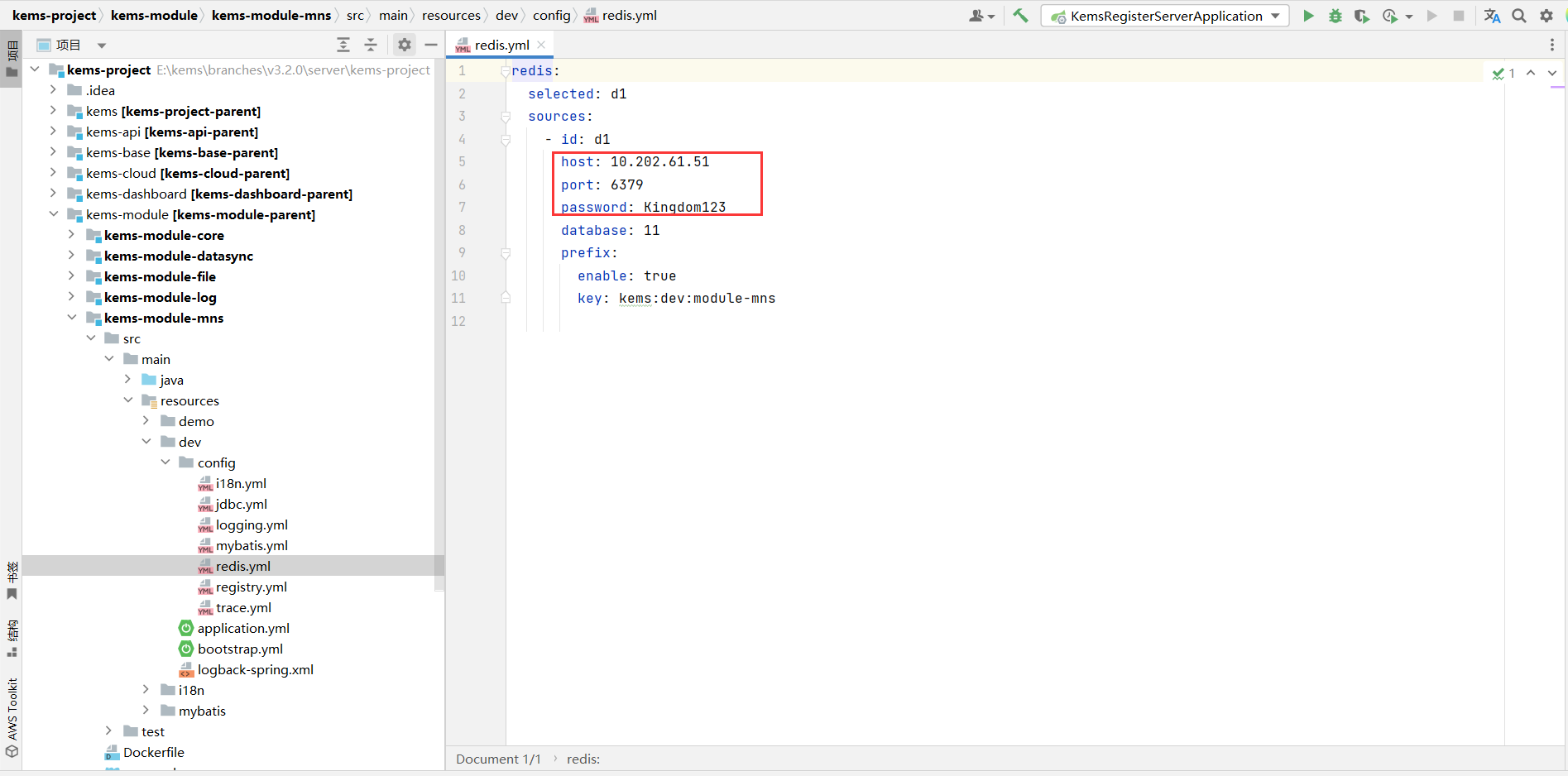The width and height of the screenshot is (1568, 776).
Task: Open the 书签 bookmarks side tab
Action: pos(12,581)
